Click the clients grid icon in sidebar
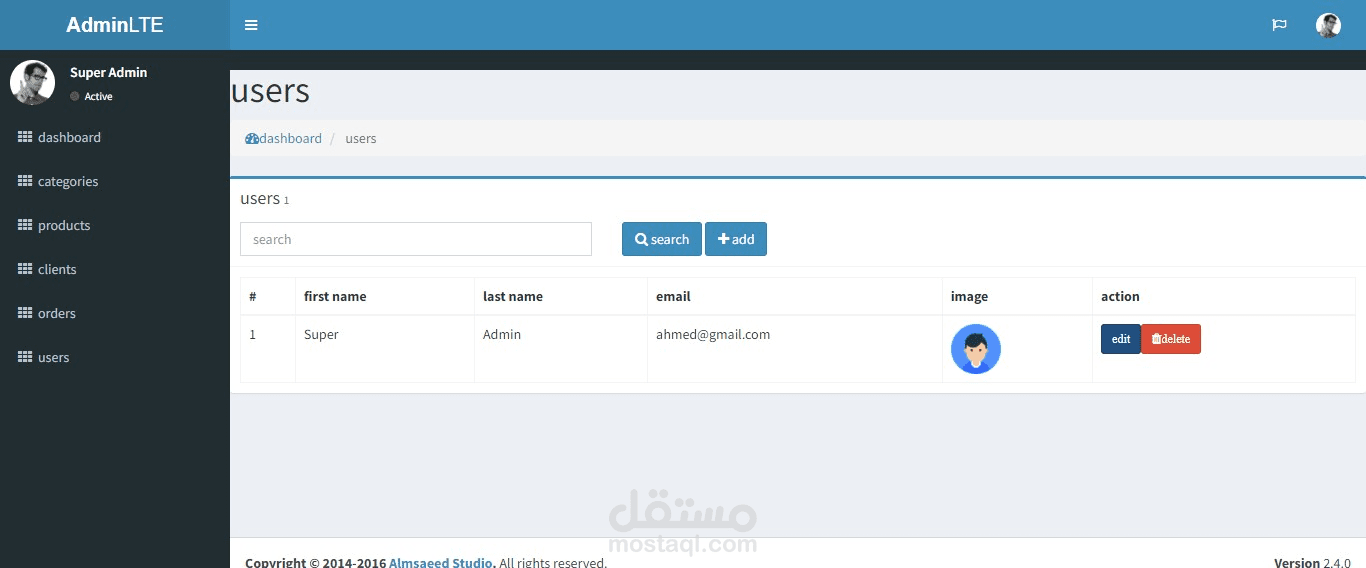Screen dimensions: 1366x568 point(25,269)
